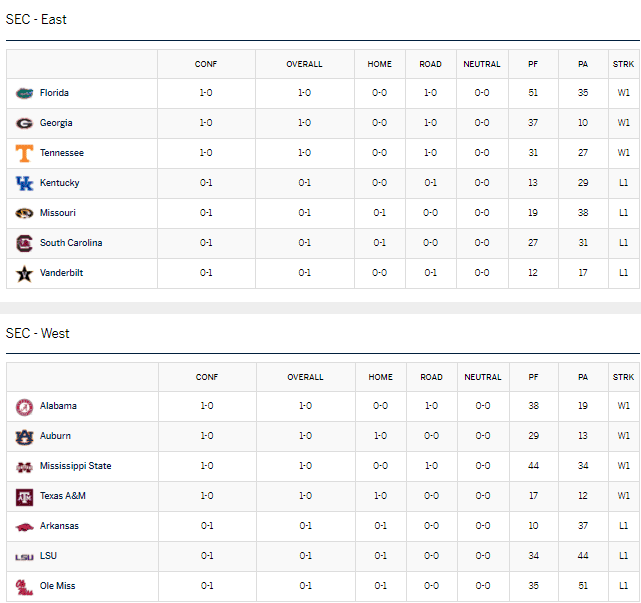Click the Georgia Bulldogs G logo

[x=24, y=123]
